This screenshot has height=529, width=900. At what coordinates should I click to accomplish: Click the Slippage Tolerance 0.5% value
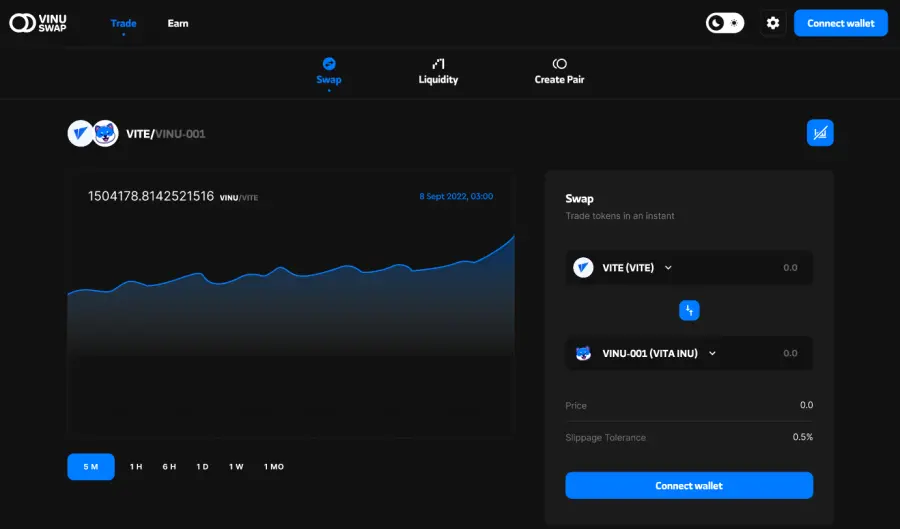(802, 437)
